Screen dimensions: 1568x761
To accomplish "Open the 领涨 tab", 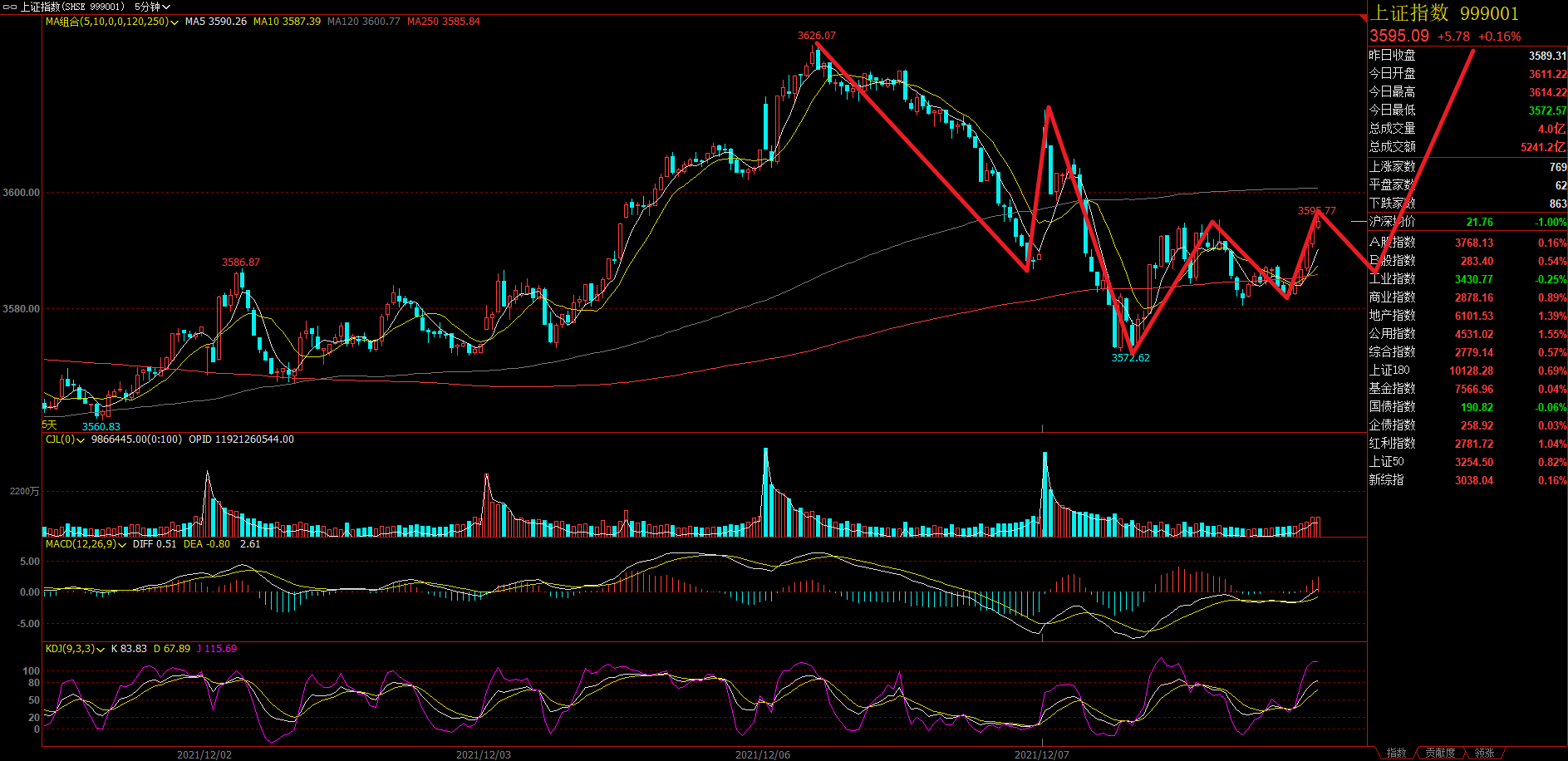I will (x=1484, y=753).
